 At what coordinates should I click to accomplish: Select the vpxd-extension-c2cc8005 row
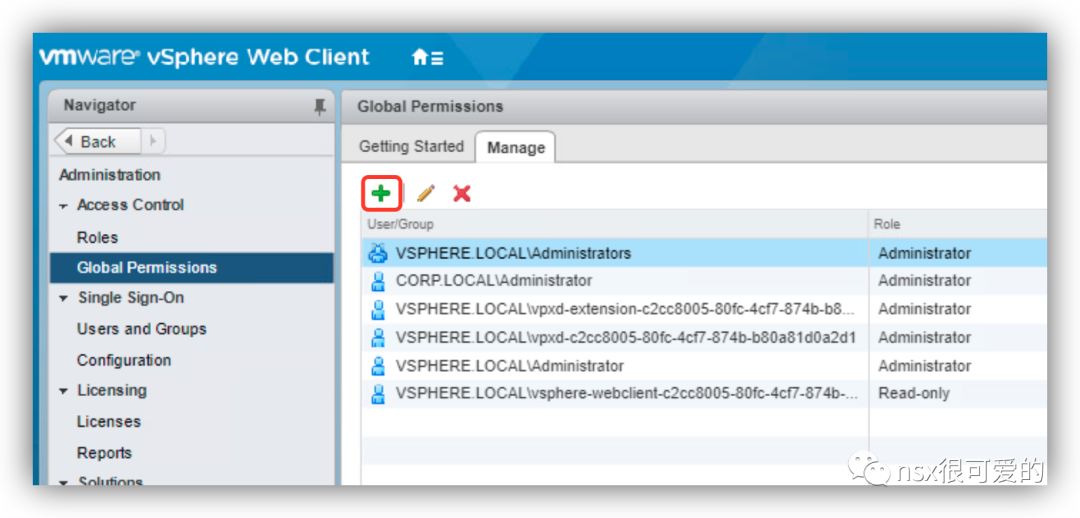pyautogui.click(x=704, y=309)
